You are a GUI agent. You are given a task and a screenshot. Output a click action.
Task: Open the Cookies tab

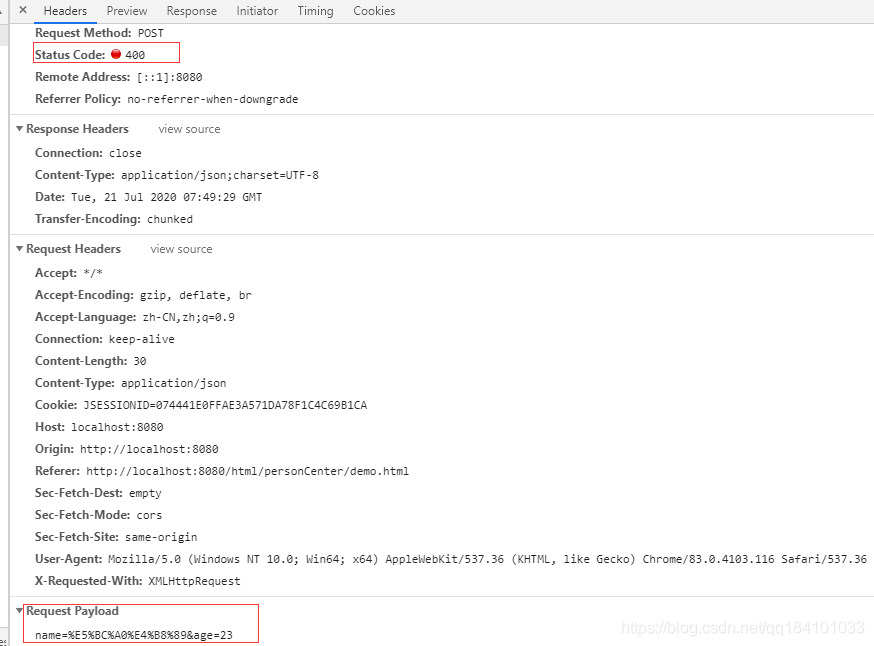pos(374,11)
